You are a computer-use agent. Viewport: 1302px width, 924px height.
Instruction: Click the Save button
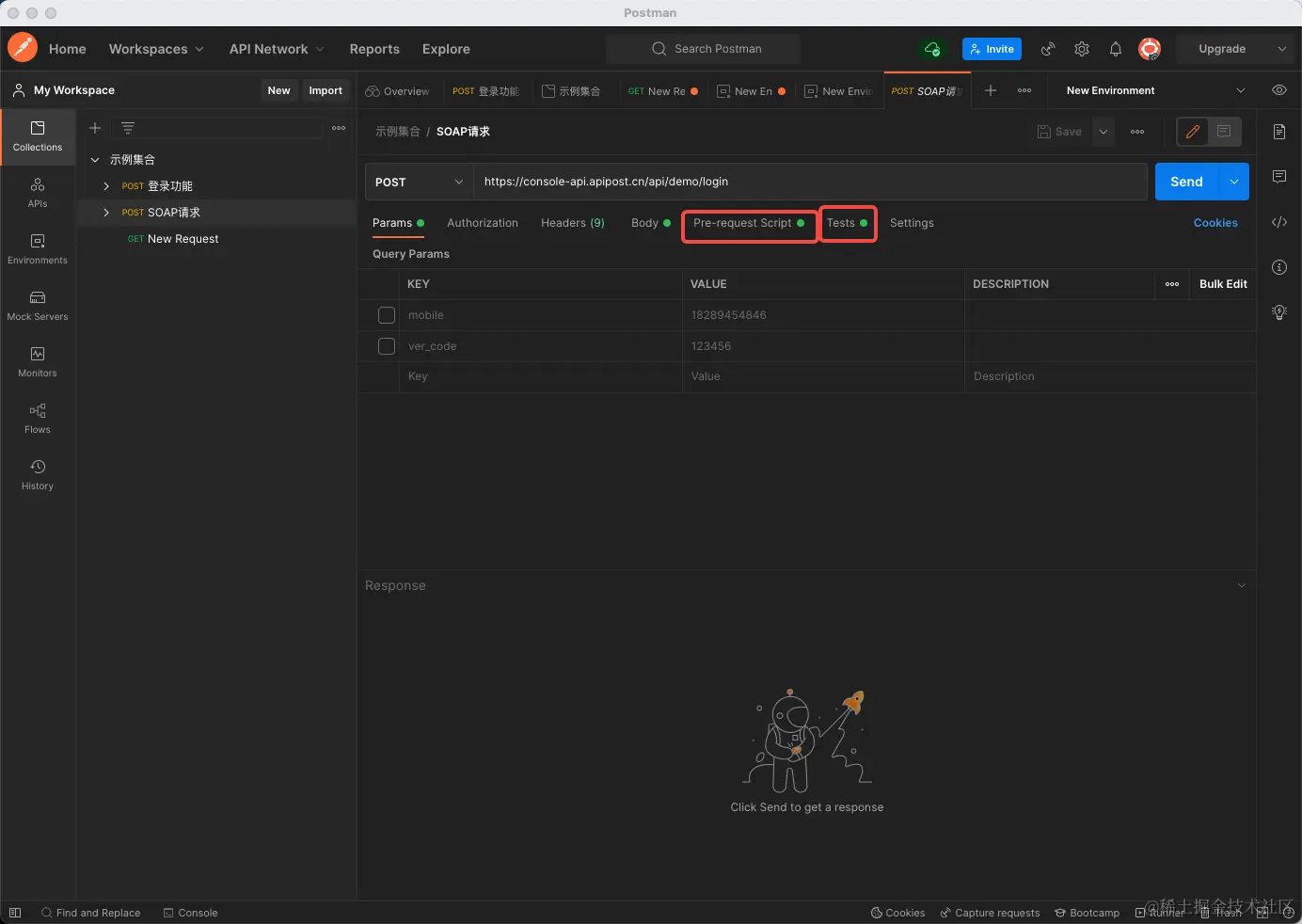tap(1059, 132)
